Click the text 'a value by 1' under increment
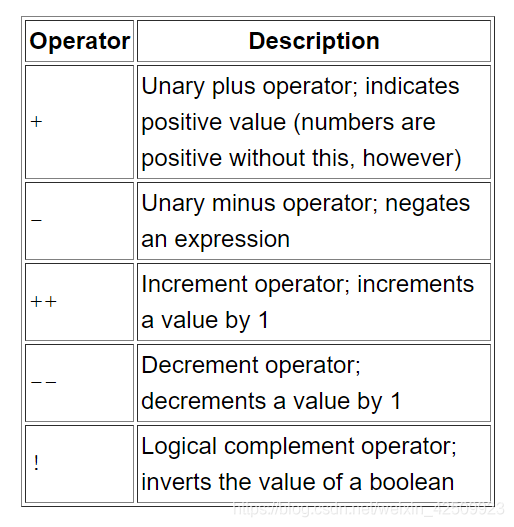The width and height of the screenshot is (514, 527). (x=205, y=320)
